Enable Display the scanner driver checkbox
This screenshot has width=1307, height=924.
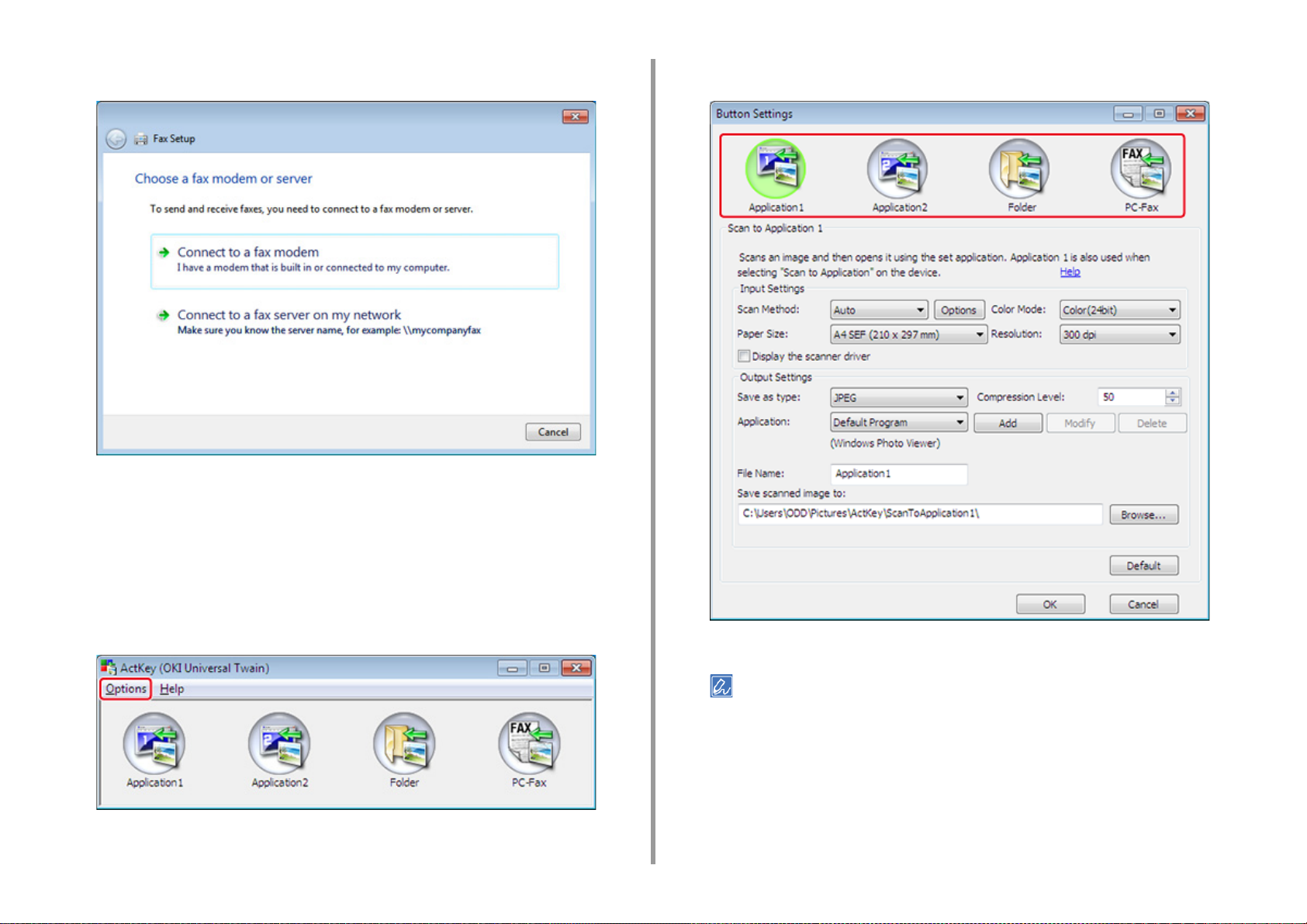tap(744, 356)
